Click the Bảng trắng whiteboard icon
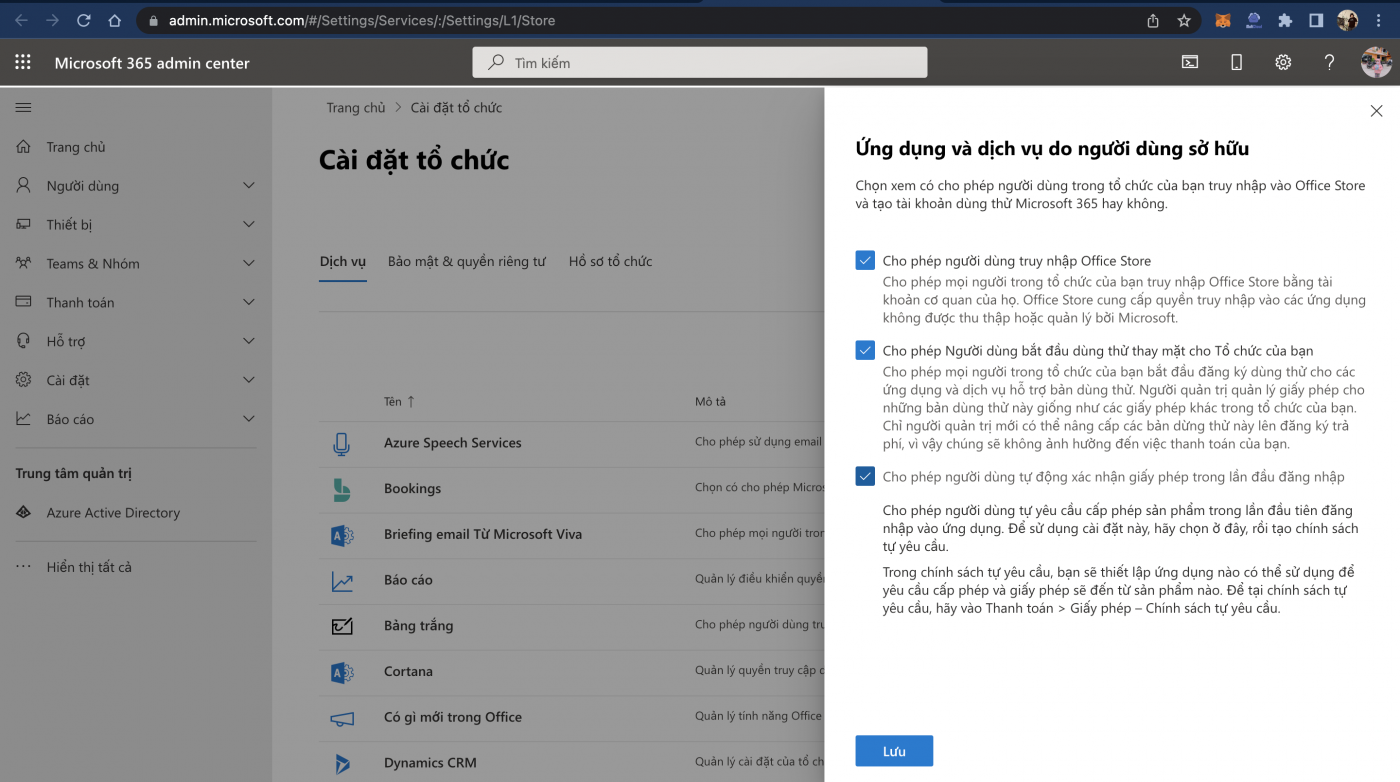1400x782 pixels. 342,626
